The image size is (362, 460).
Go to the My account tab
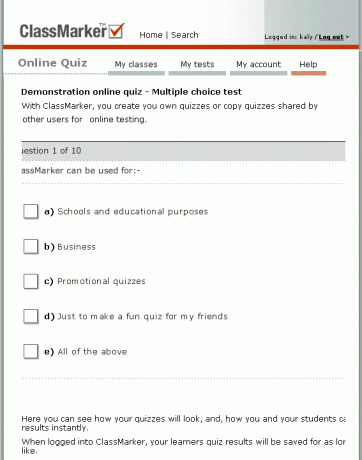(x=258, y=66)
